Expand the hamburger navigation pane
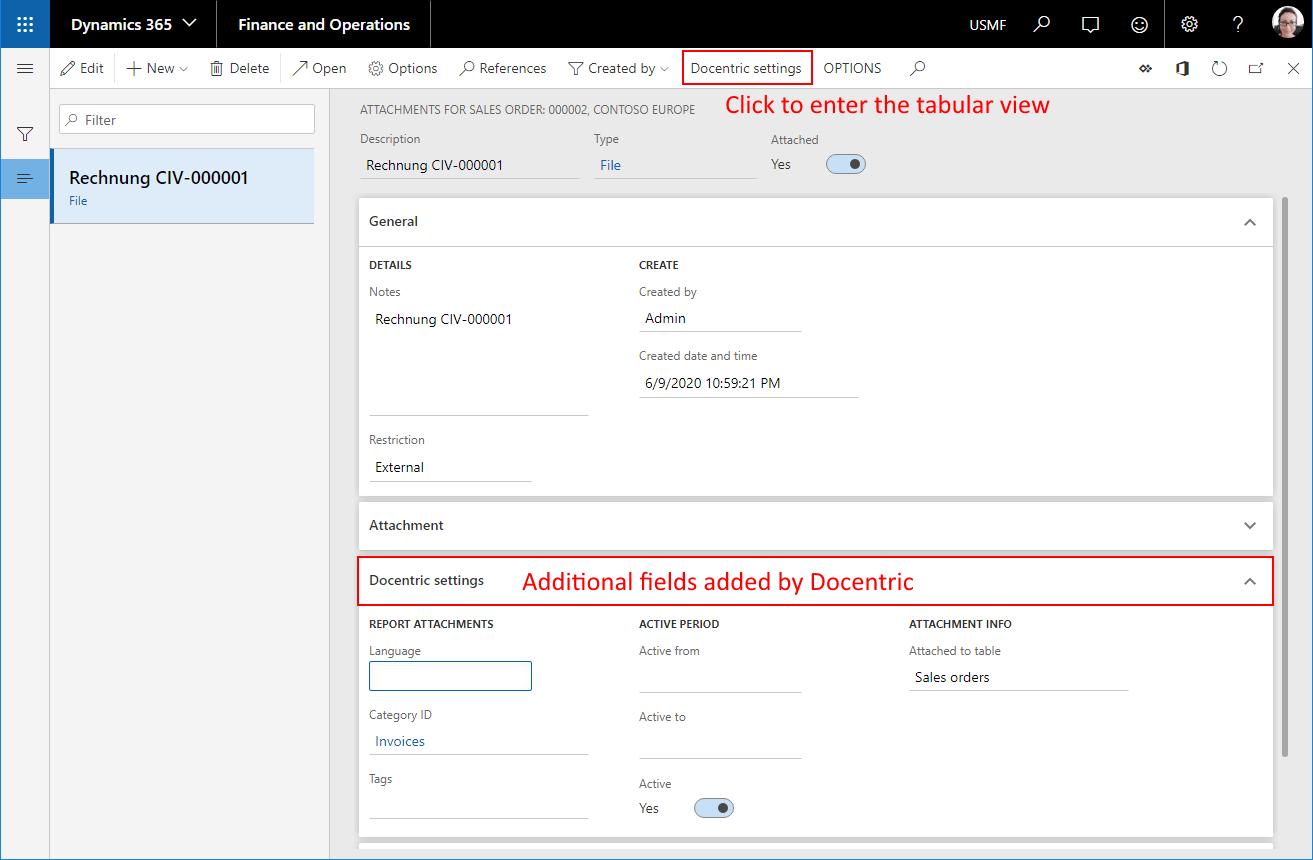Screen dimensions: 1313x860 (x=25, y=68)
